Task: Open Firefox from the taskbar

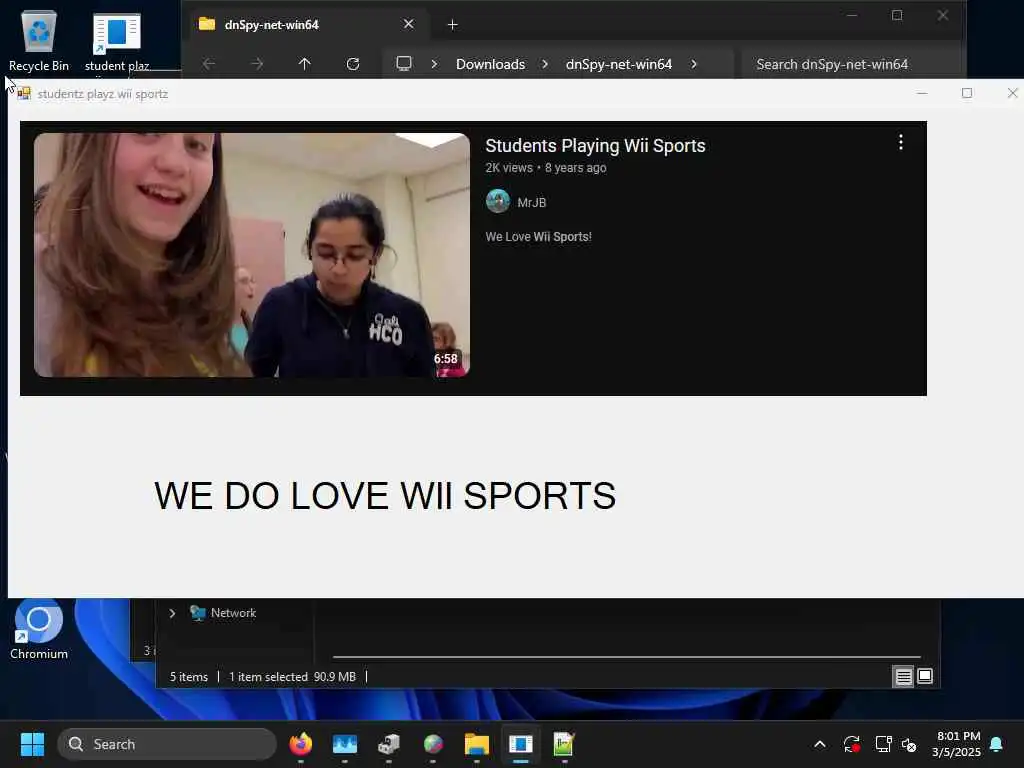Action: coord(300,744)
